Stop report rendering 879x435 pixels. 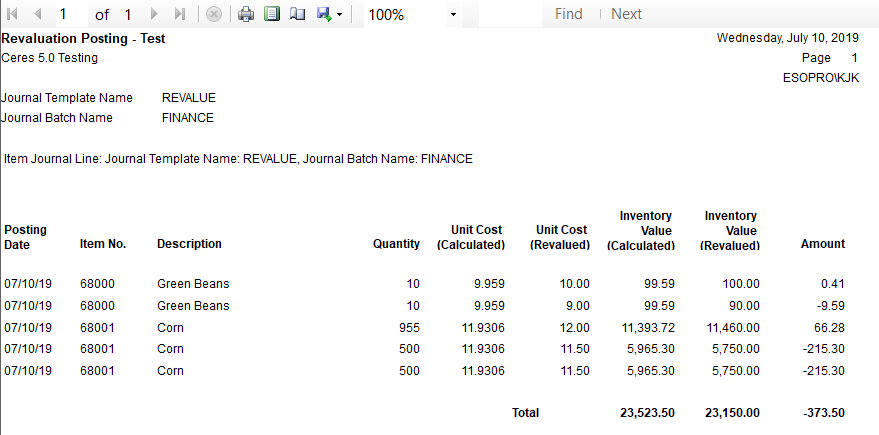tap(213, 14)
